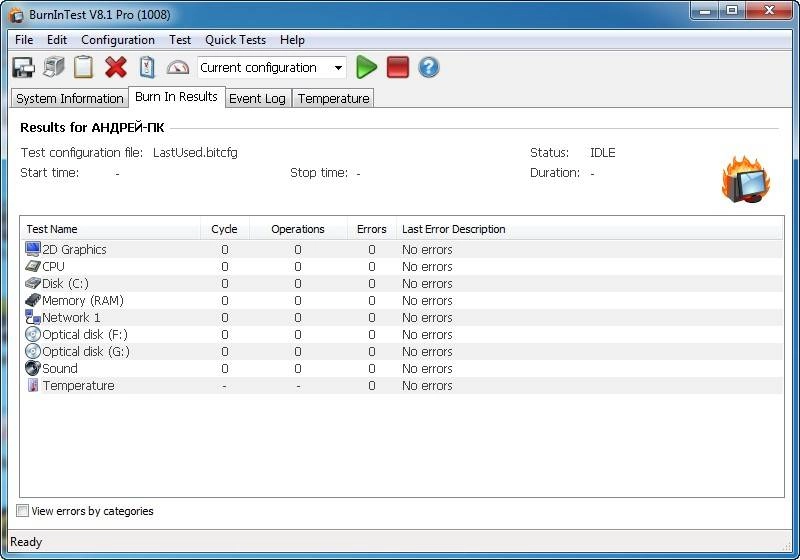Click the flaming computer logo

(745, 180)
